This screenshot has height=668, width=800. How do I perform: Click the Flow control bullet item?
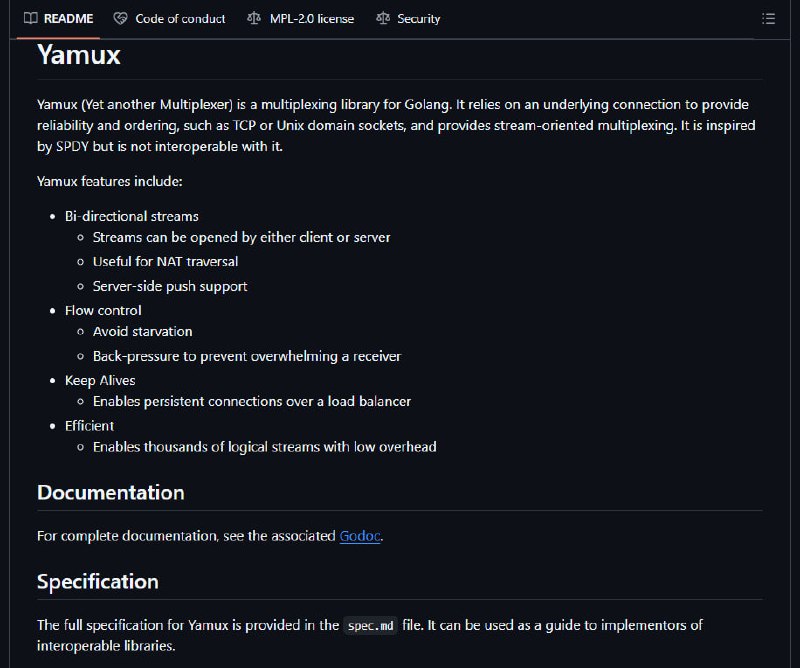pos(103,310)
